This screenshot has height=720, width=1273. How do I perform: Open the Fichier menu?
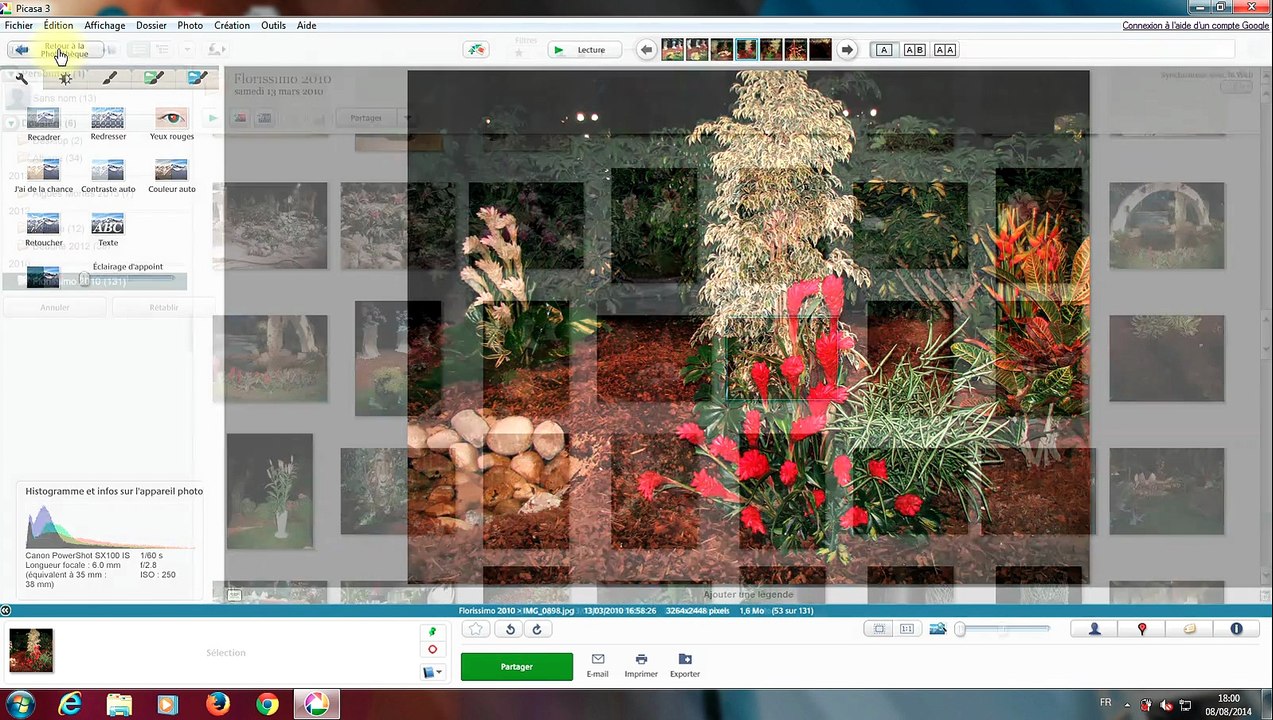(x=19, y=25)
